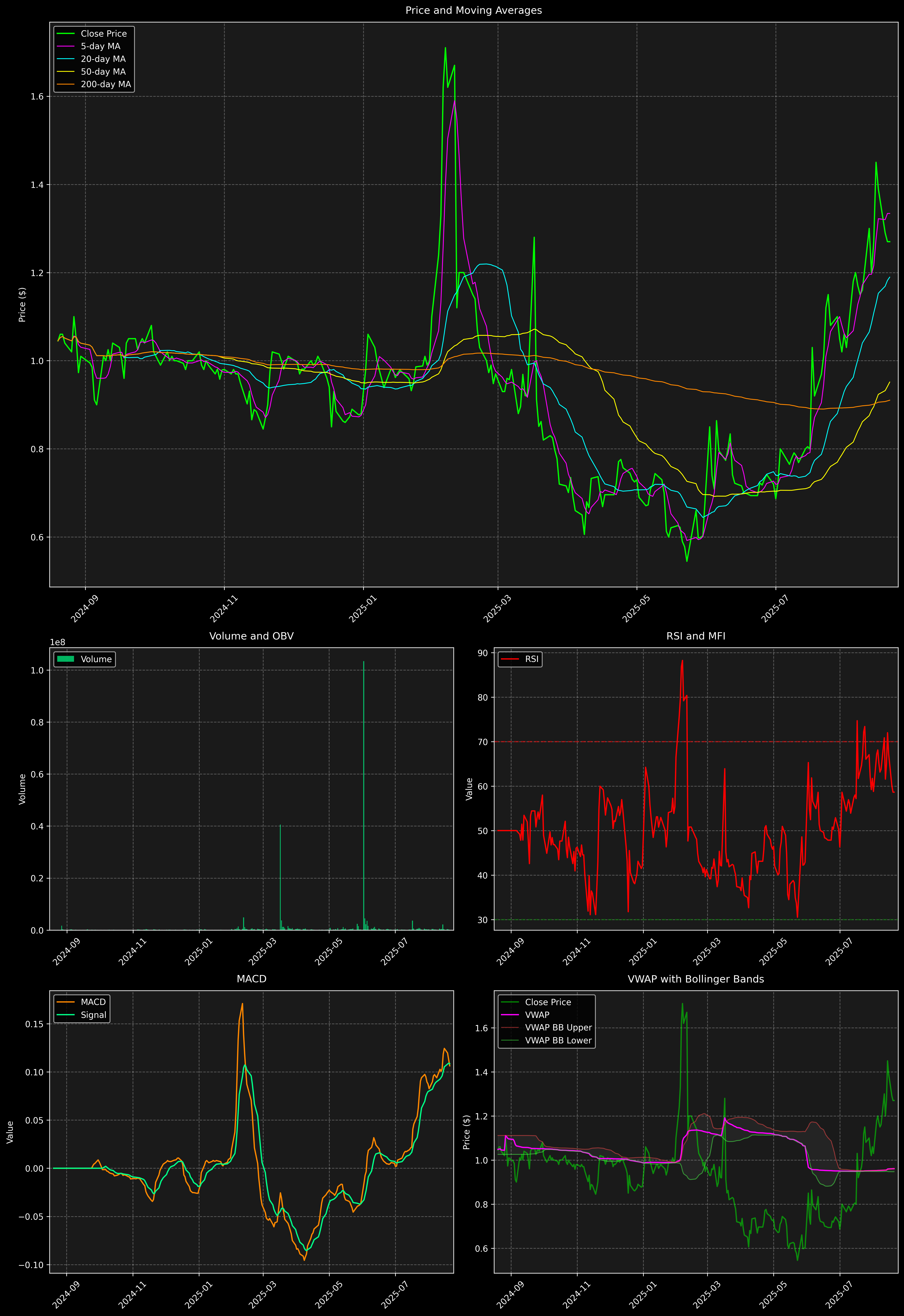This screenshot has height=1316, width=904.
Task: Click the 'MACD' chart title
Action: 252,979
